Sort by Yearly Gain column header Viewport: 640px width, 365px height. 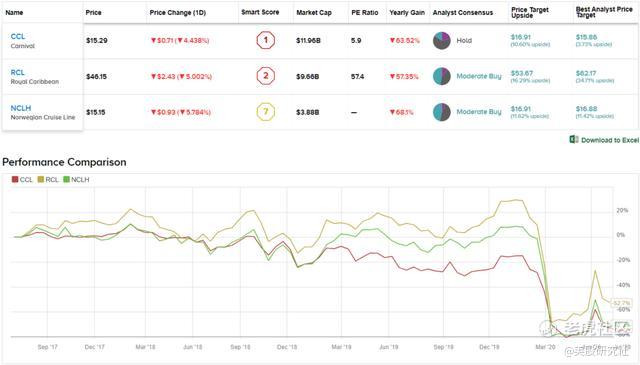pyautogui.click(x=407, y=13)
